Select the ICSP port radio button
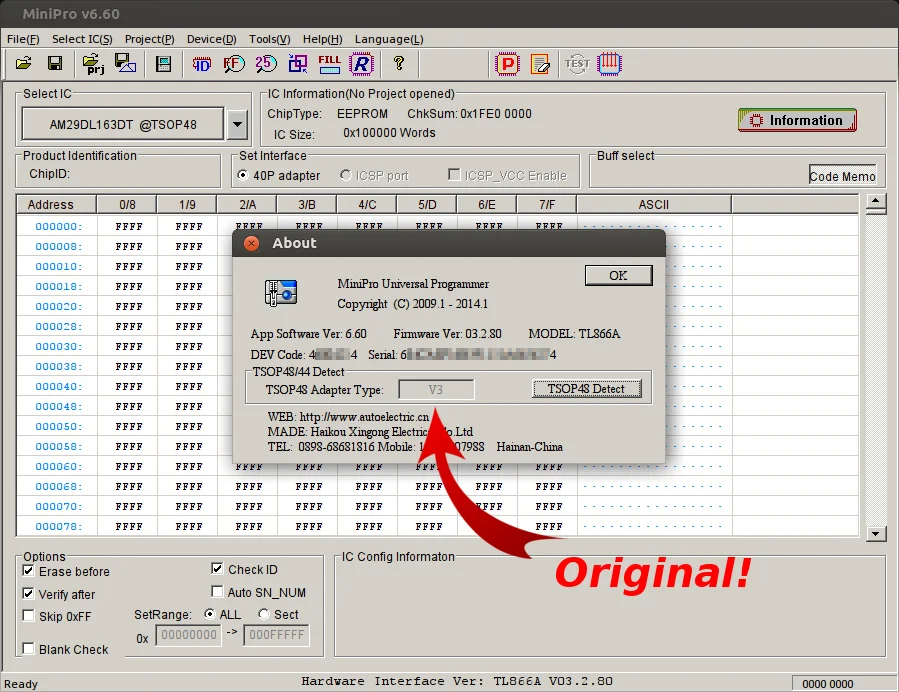The image size is (899, 692). tap(345, 175)
